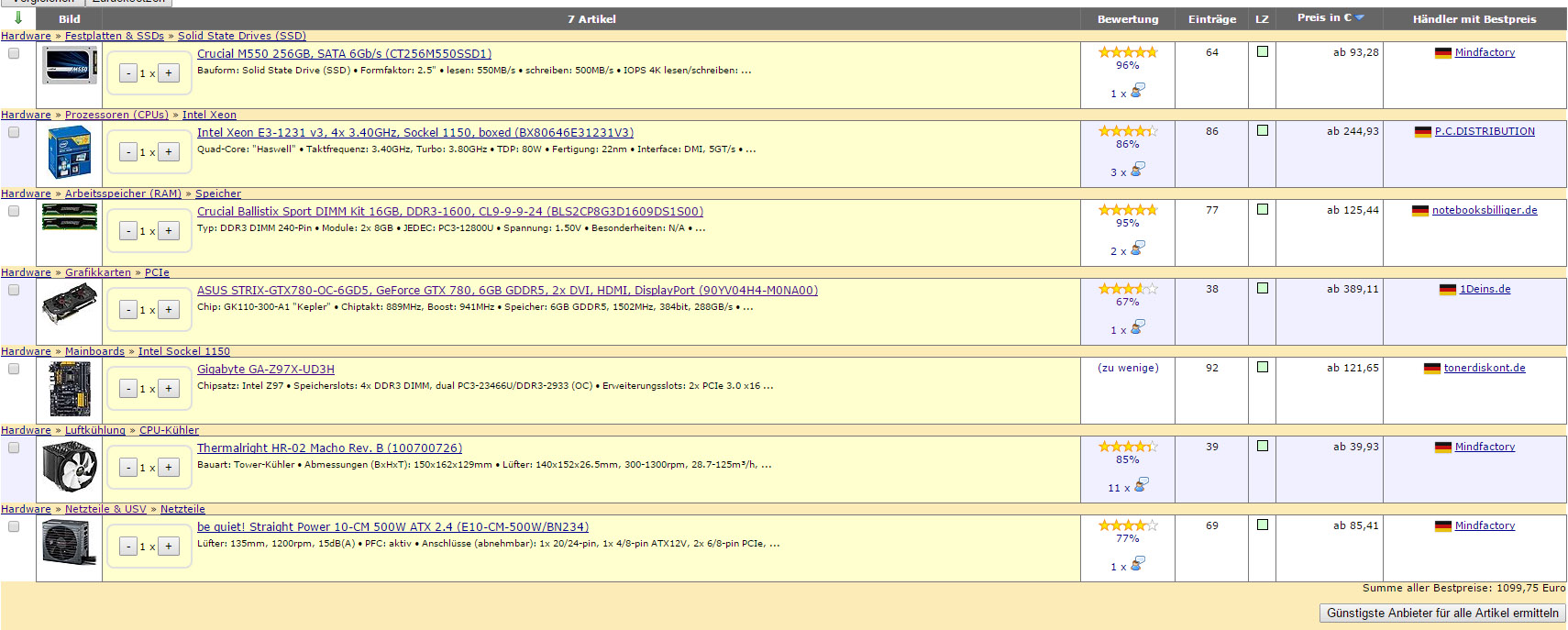
Task: Click star rating of Crucial Ballistix Sport
Action: point(1128,210)
